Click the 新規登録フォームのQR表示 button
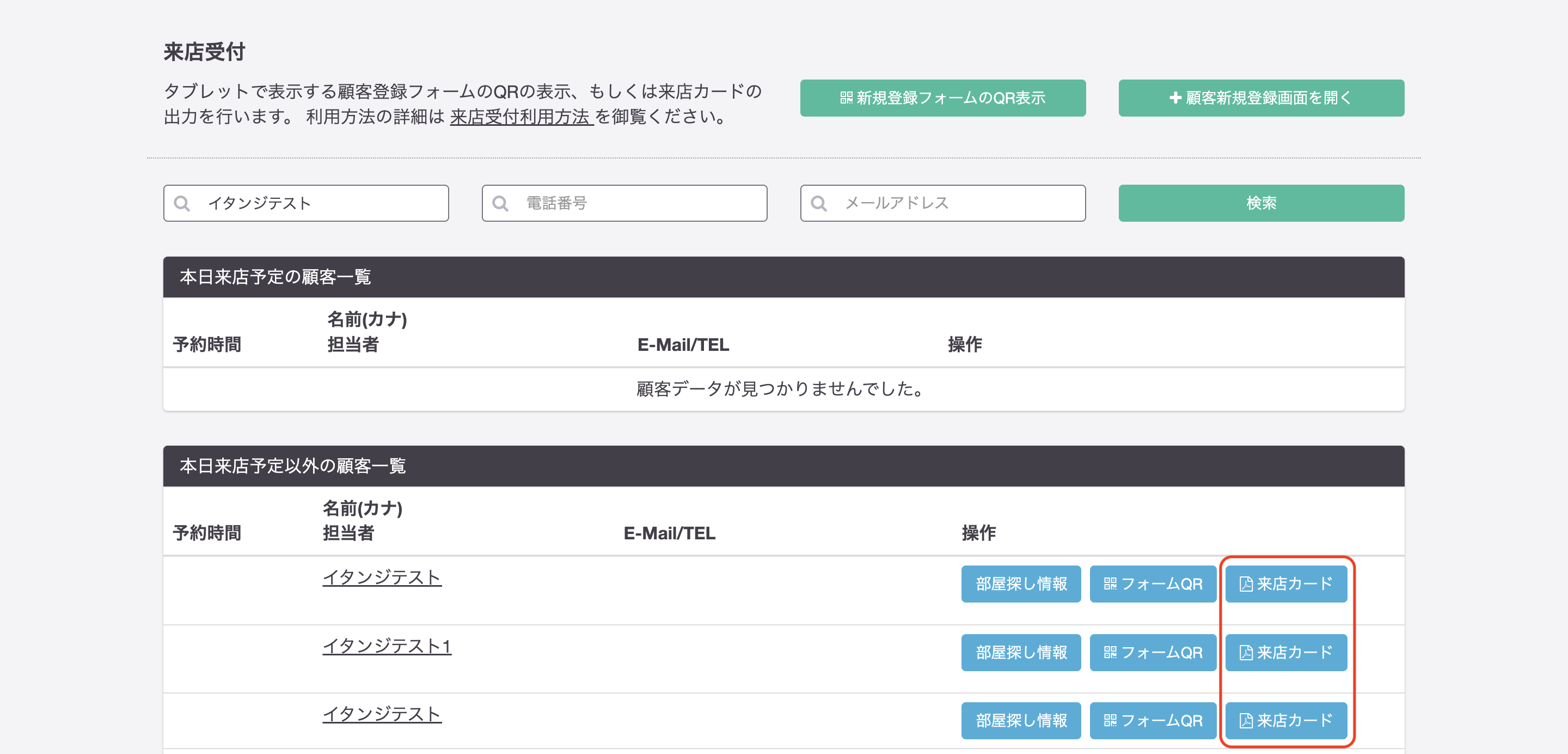This screenshot has width=1568, height=754. [942, 98]
